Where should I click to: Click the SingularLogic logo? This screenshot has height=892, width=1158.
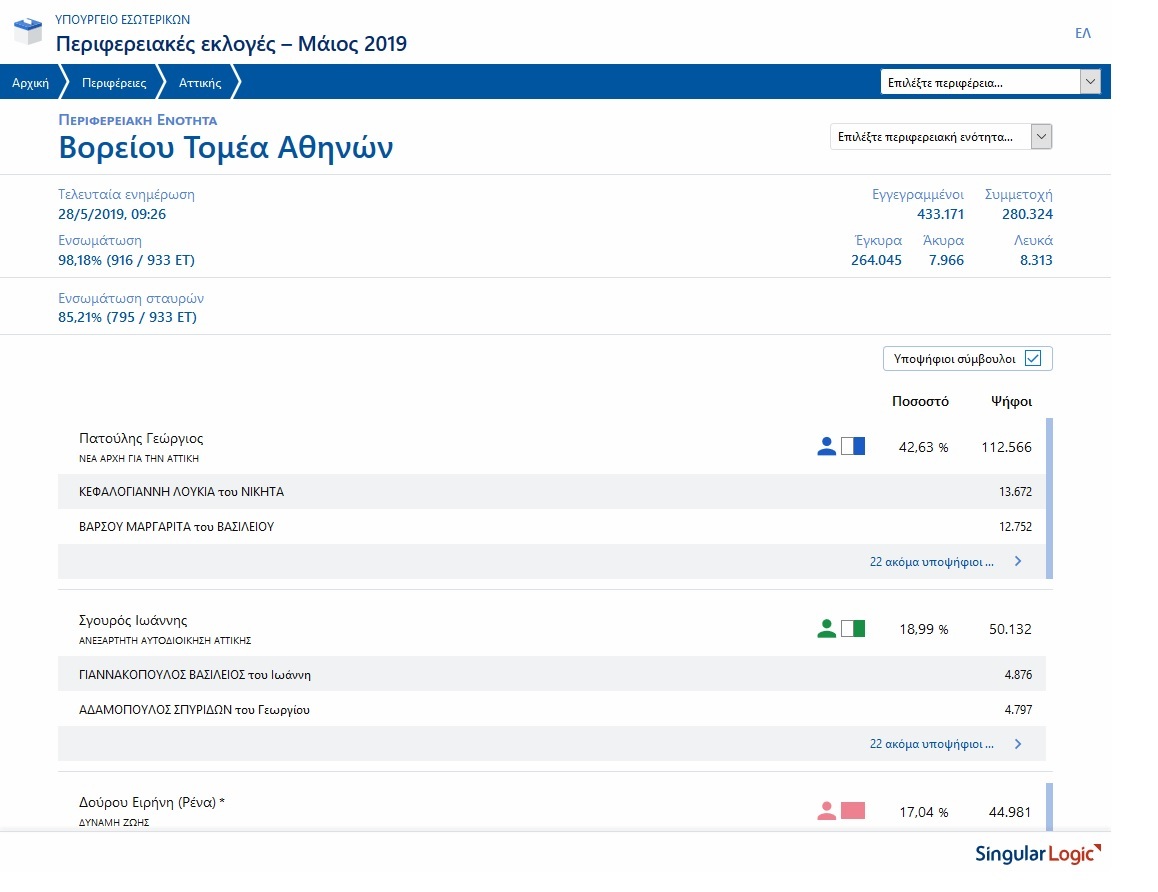(1035, 853)
